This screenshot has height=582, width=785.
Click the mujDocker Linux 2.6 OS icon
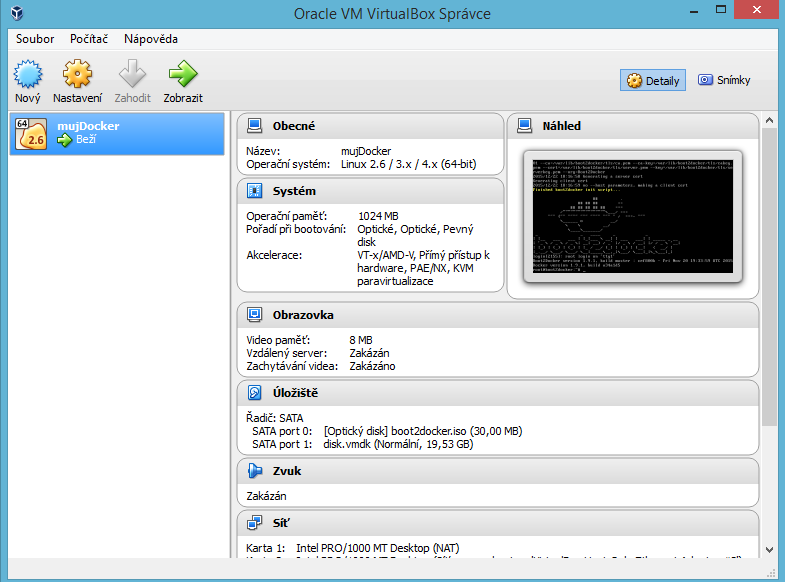pos(31,134)
